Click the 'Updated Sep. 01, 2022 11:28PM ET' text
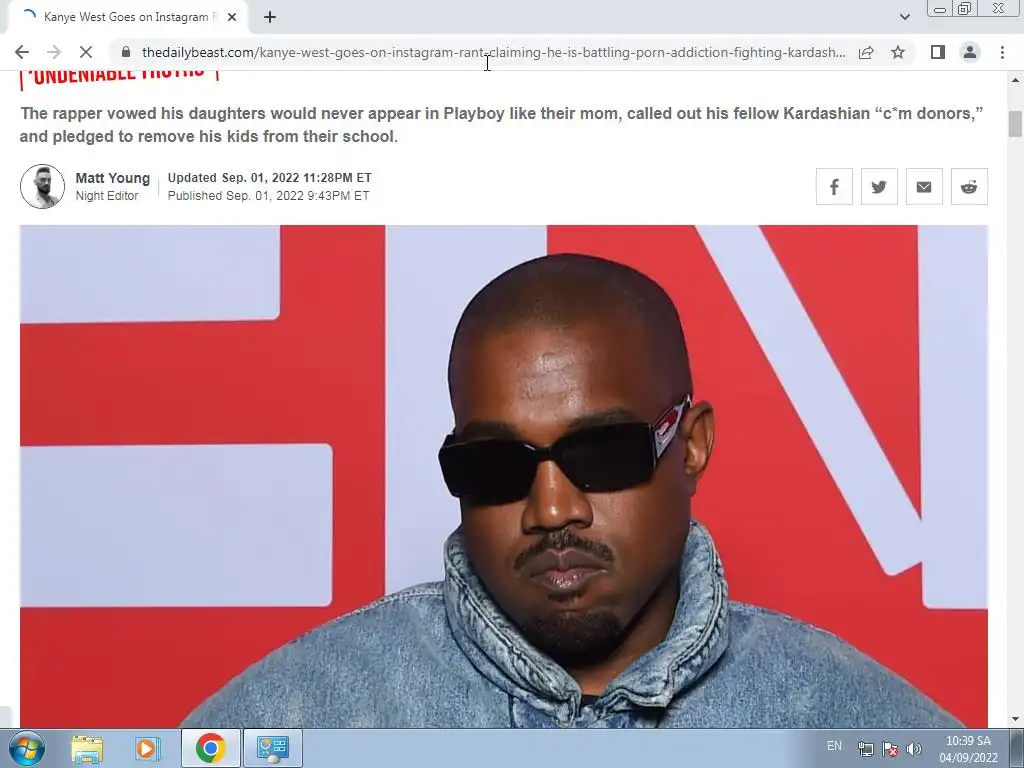This screenshot has height=768, width=1024. click(269, 178)
